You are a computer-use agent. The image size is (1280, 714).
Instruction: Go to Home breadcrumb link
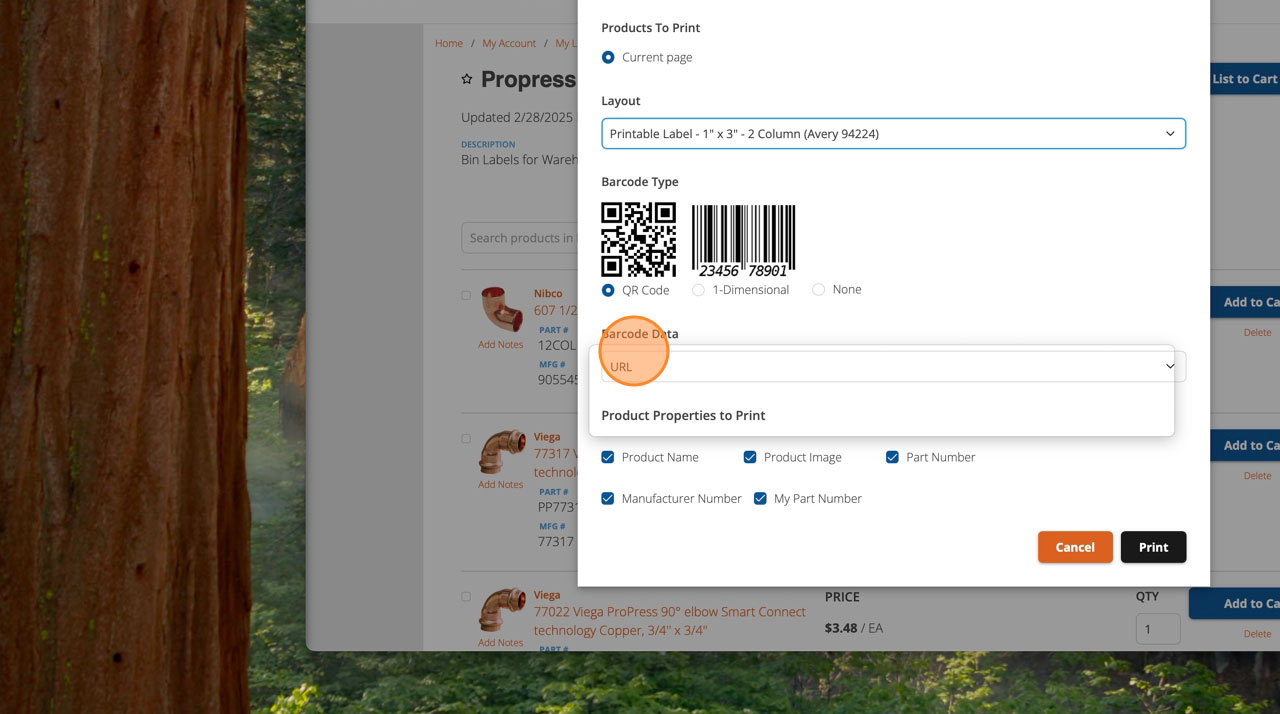(449, 43)
